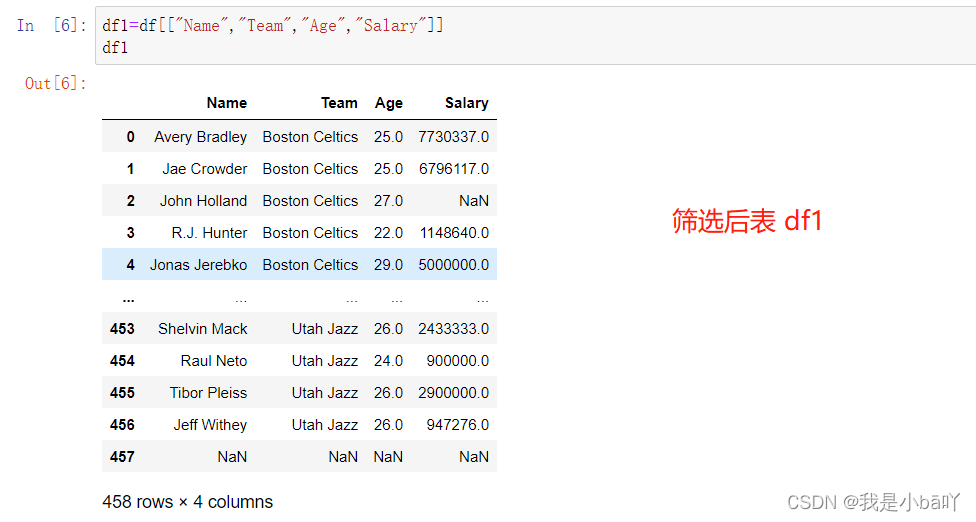Click age 24.0 in Raul Neto row

pyautogui.click(x=388, y=361)
